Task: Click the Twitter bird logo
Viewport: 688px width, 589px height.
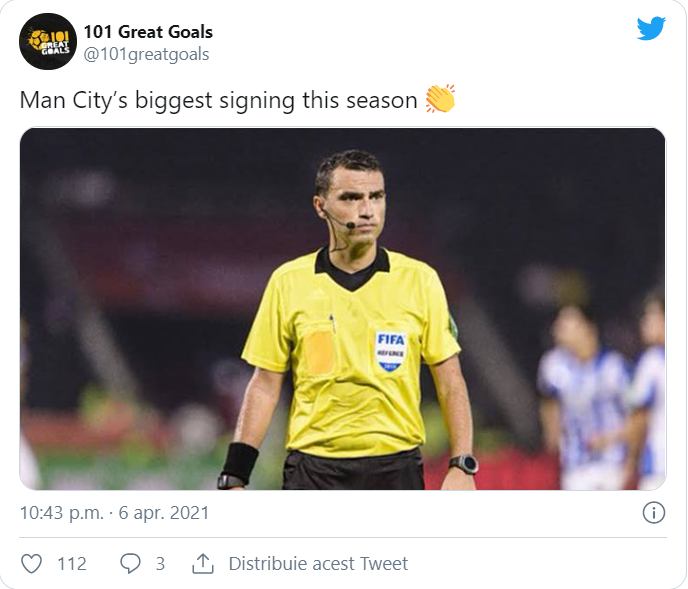Action: (651, 29)
